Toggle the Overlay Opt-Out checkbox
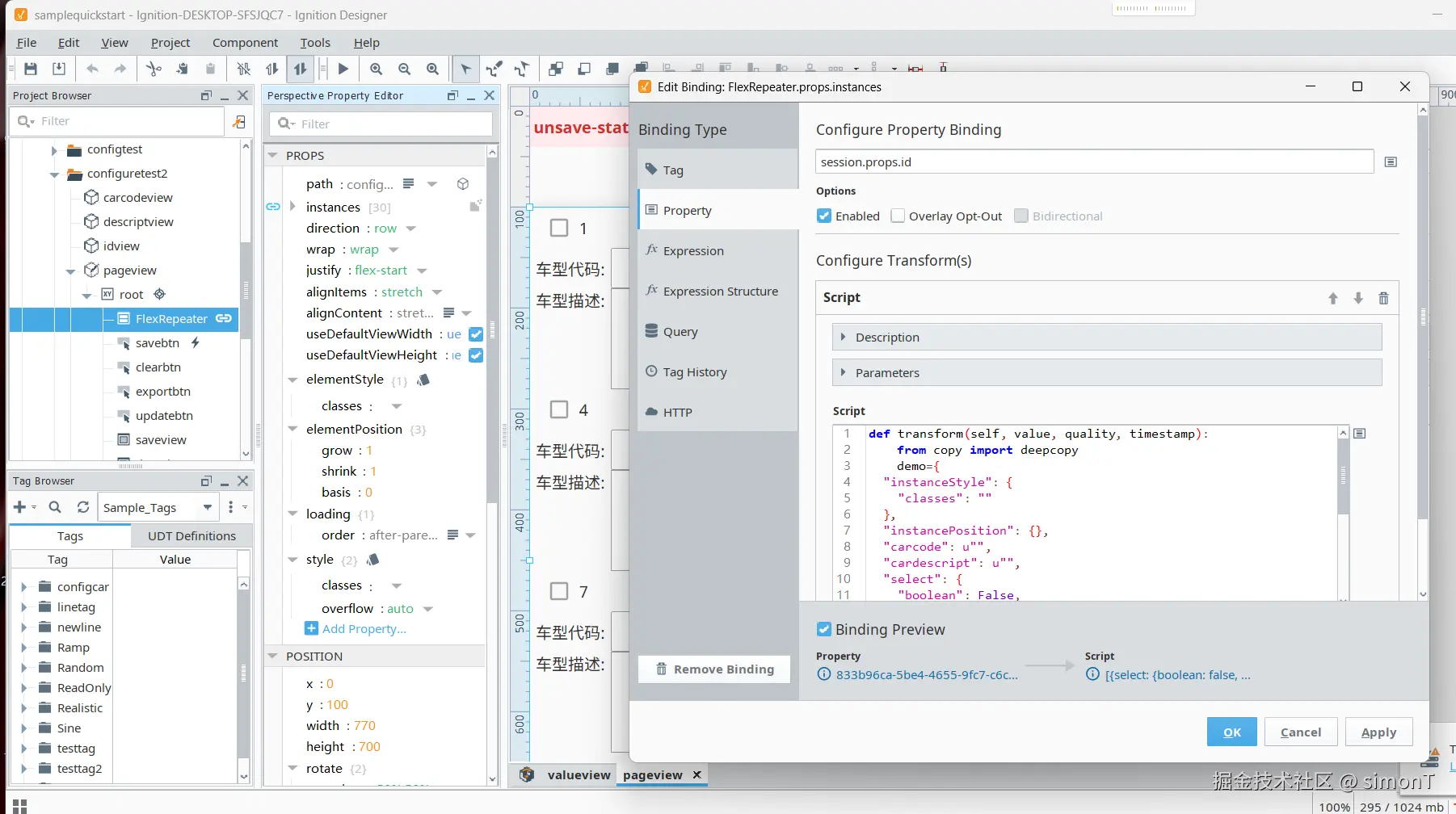The height and width of the screenshot is (814, 1456). tap(898, 216)
